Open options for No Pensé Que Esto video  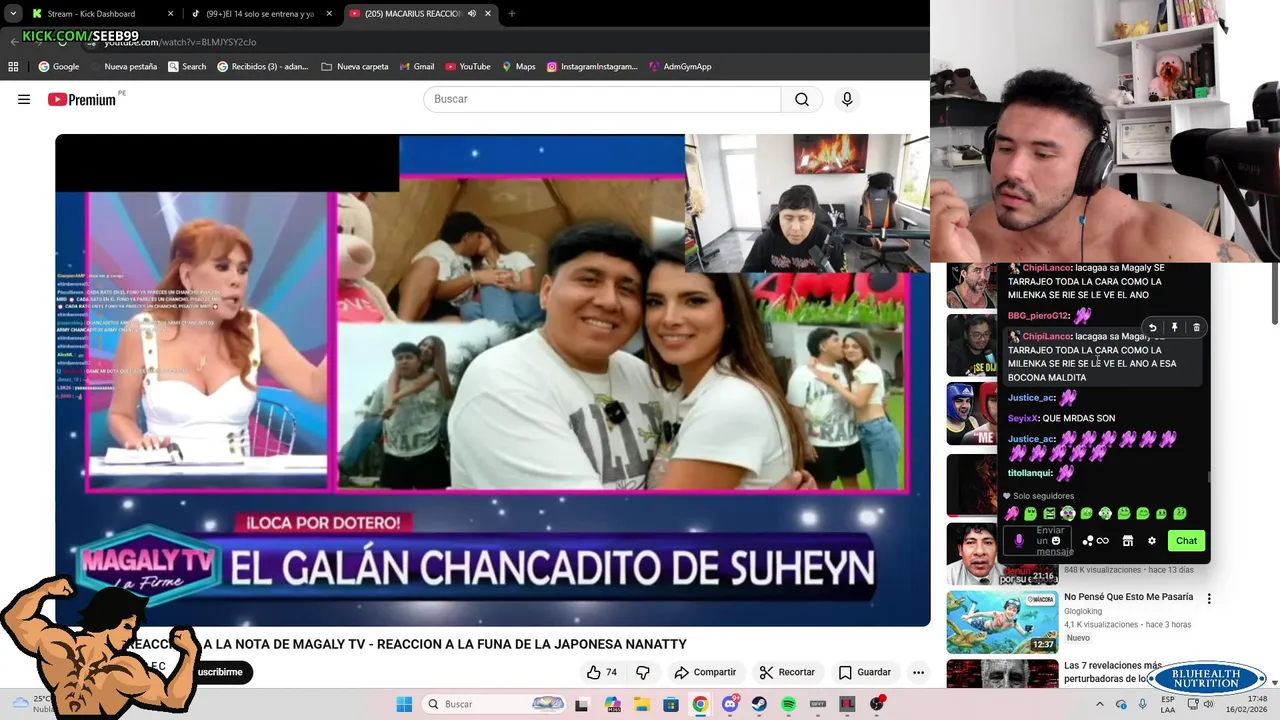pyautogui.click(x=1209, y=599)
